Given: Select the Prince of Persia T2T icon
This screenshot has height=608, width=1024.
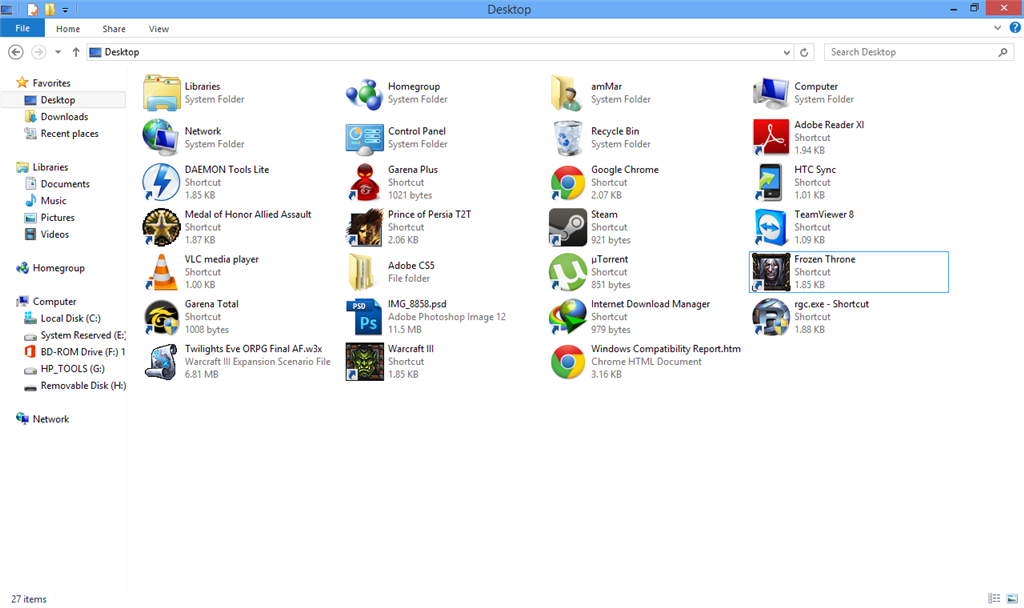Looking at the screenshot, I should pyautogui.click(x=364, y=227).
